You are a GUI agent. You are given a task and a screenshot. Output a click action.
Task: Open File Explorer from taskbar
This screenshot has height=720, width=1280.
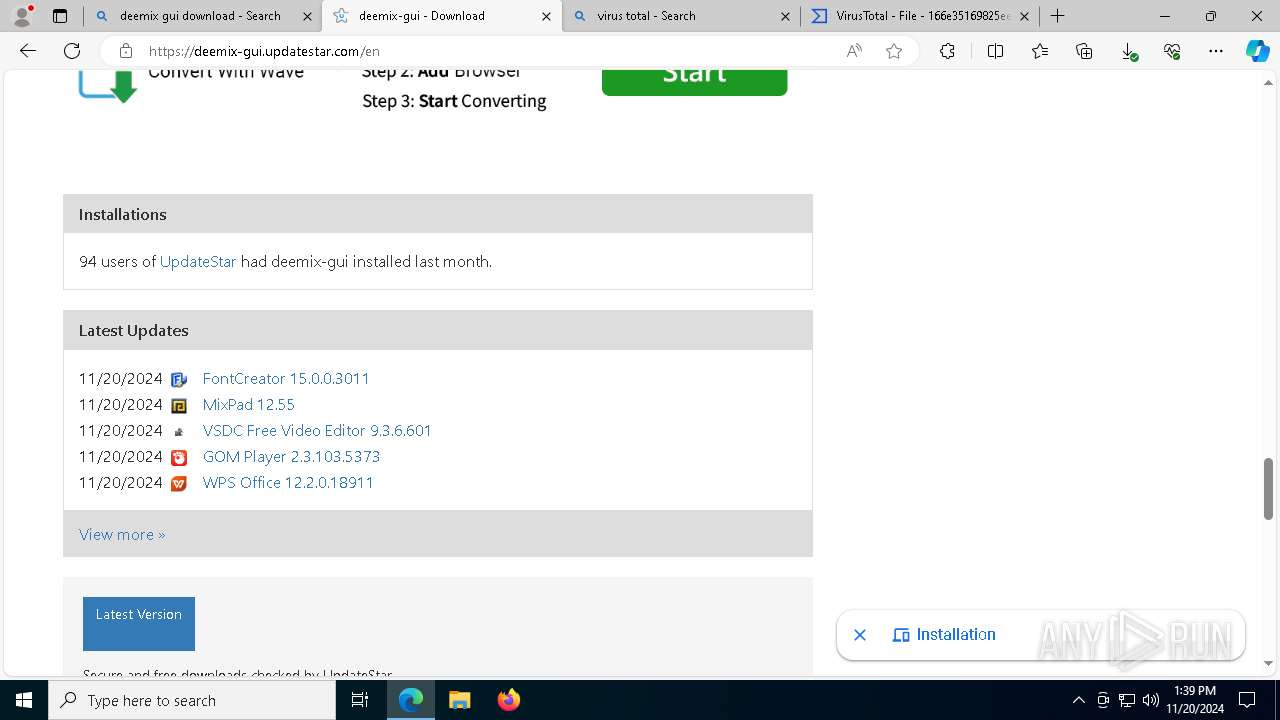tap(459, 700)
